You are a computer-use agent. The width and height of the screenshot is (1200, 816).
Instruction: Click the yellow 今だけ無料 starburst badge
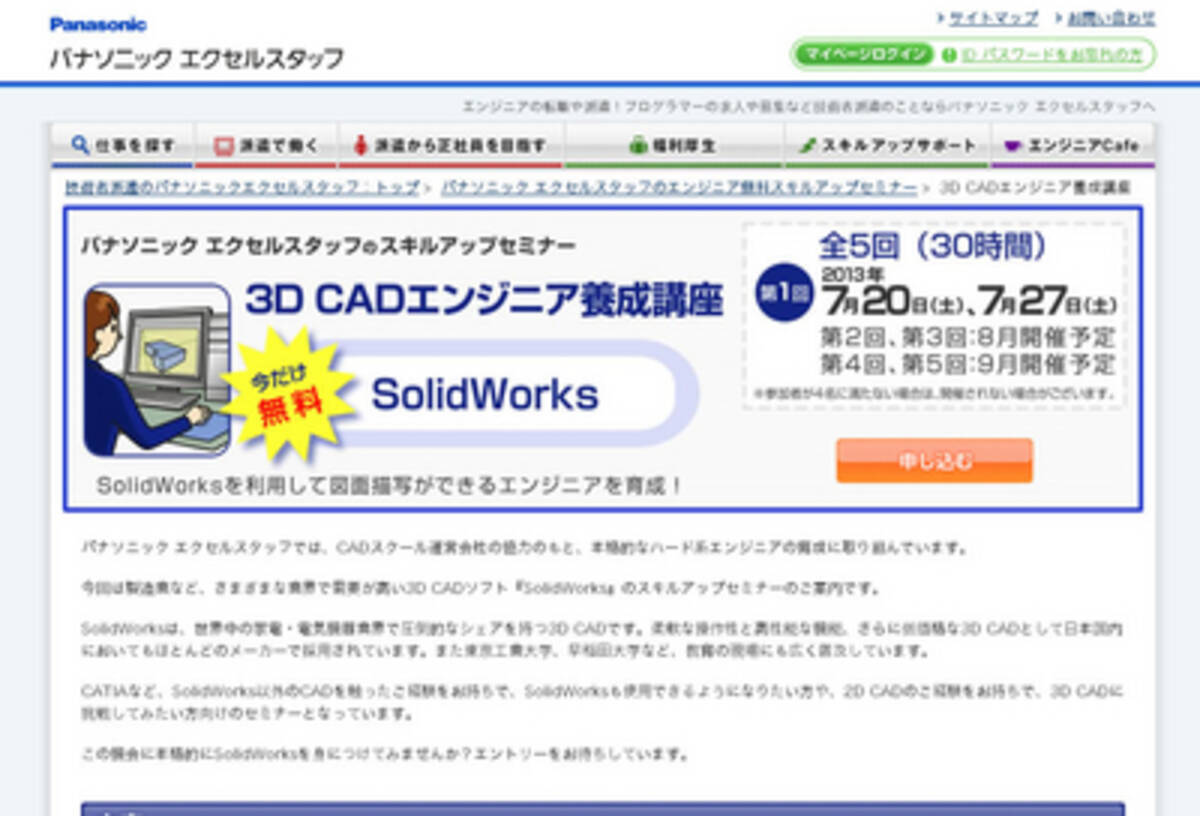[x=287, y=393]
